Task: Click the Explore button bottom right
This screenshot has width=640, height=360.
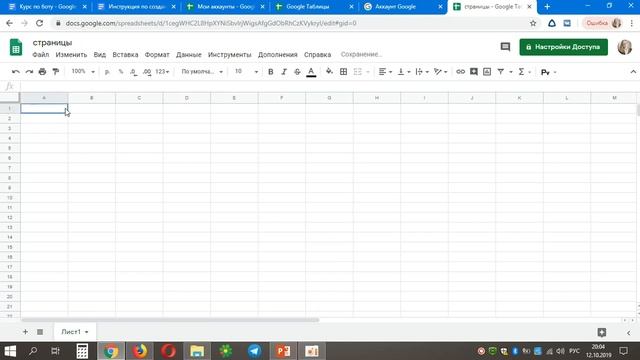Action: point(602,332)
